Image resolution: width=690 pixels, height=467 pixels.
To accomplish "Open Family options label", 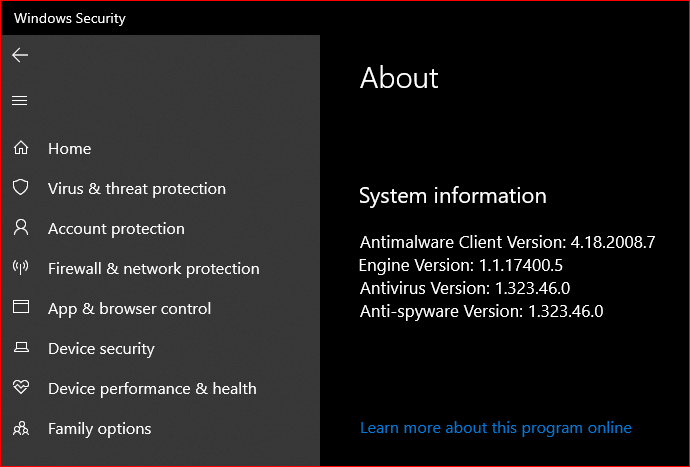I will (99, 429).
